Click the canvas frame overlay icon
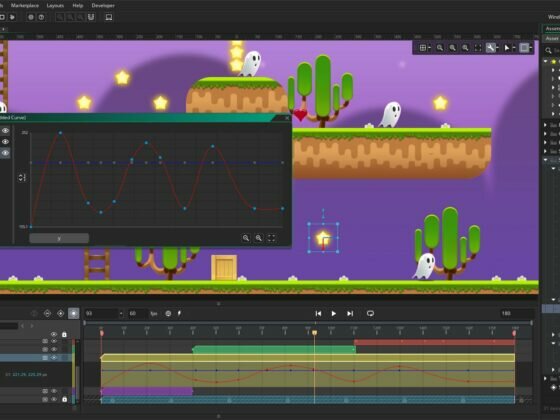This screenshot has height=420, width=560. [524, 48]
